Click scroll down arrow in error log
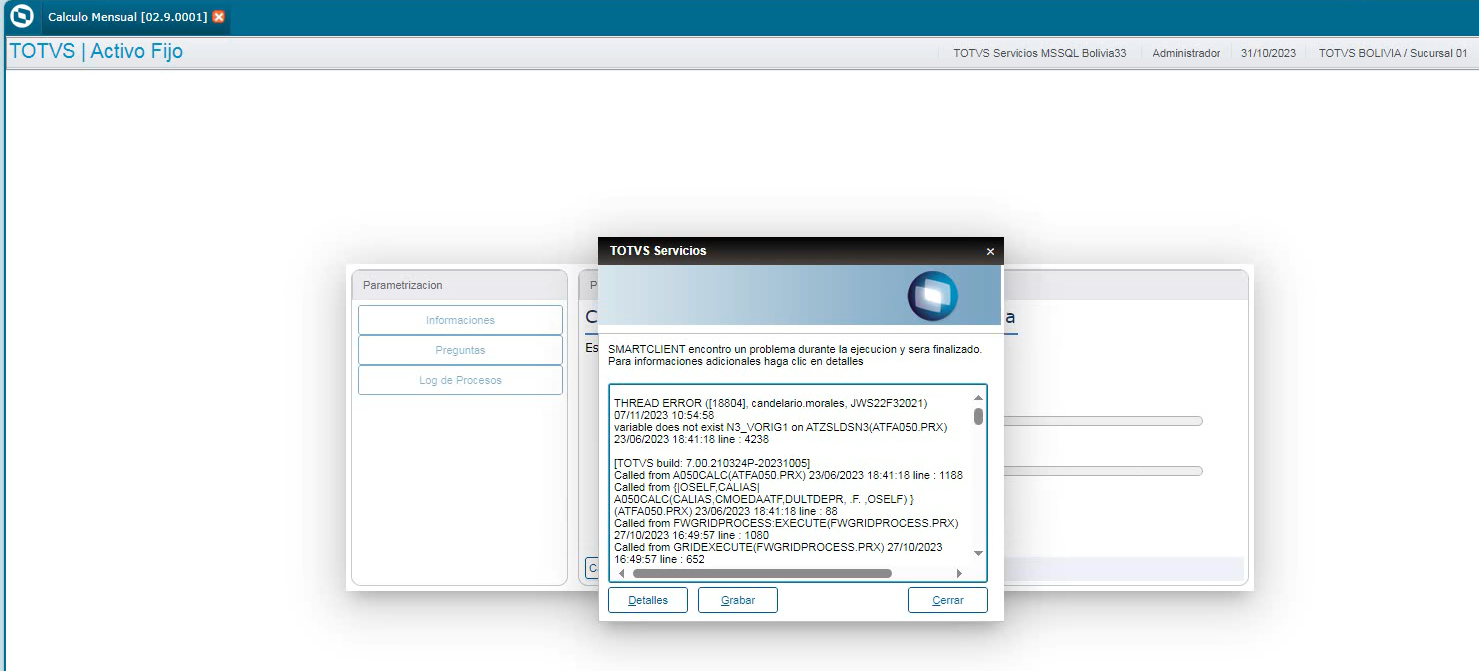Image resolution: width=1479 pixels, height=671 pixels. pos(978,553)
